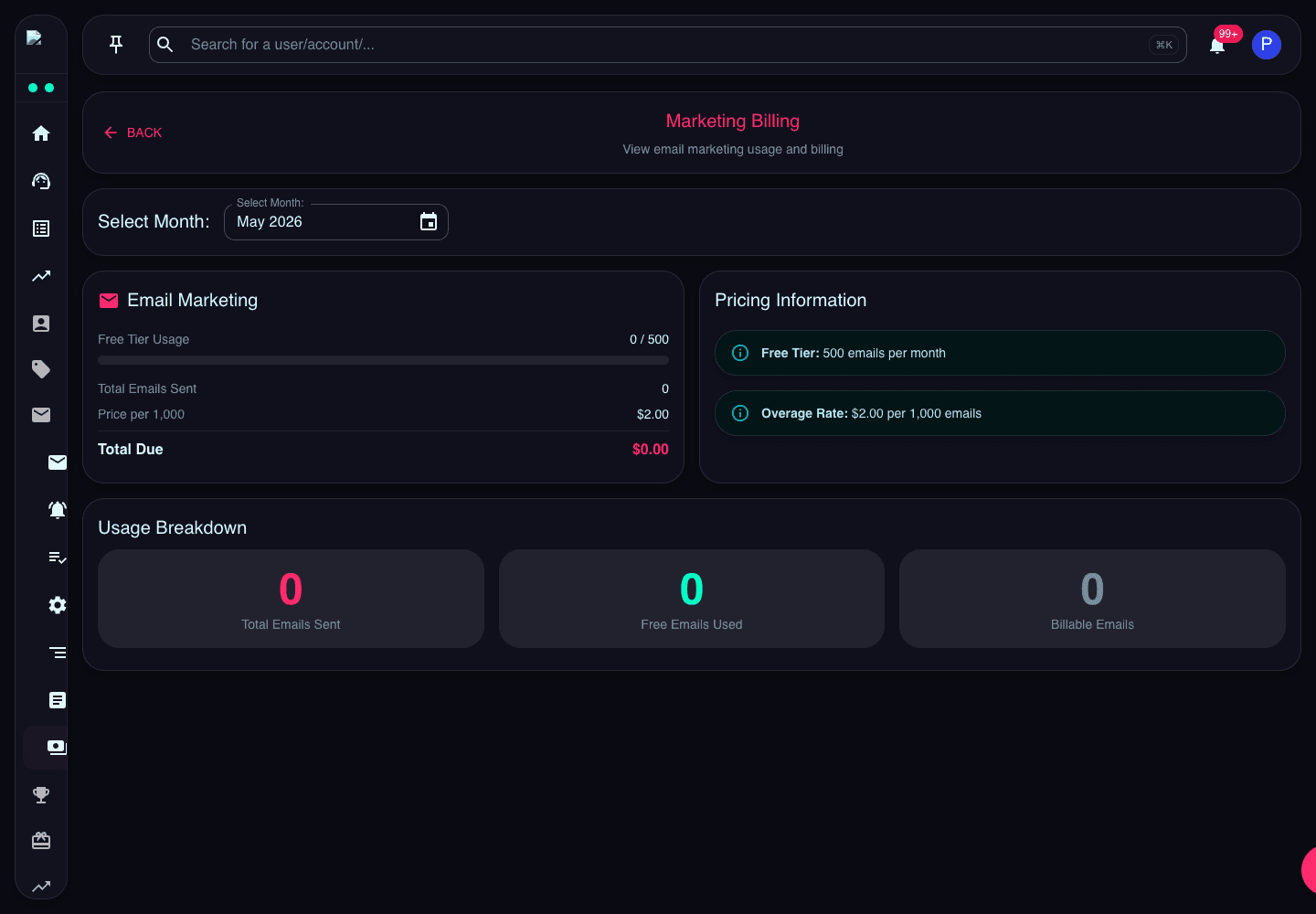The image size is (1316, 914).
Task: Open the list view sidebar icon
Action: 41,228
